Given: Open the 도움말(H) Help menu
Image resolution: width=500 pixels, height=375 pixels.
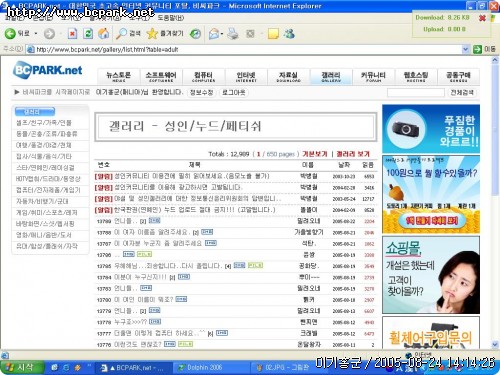Looking at the screenshot, I should coord(171,18).
